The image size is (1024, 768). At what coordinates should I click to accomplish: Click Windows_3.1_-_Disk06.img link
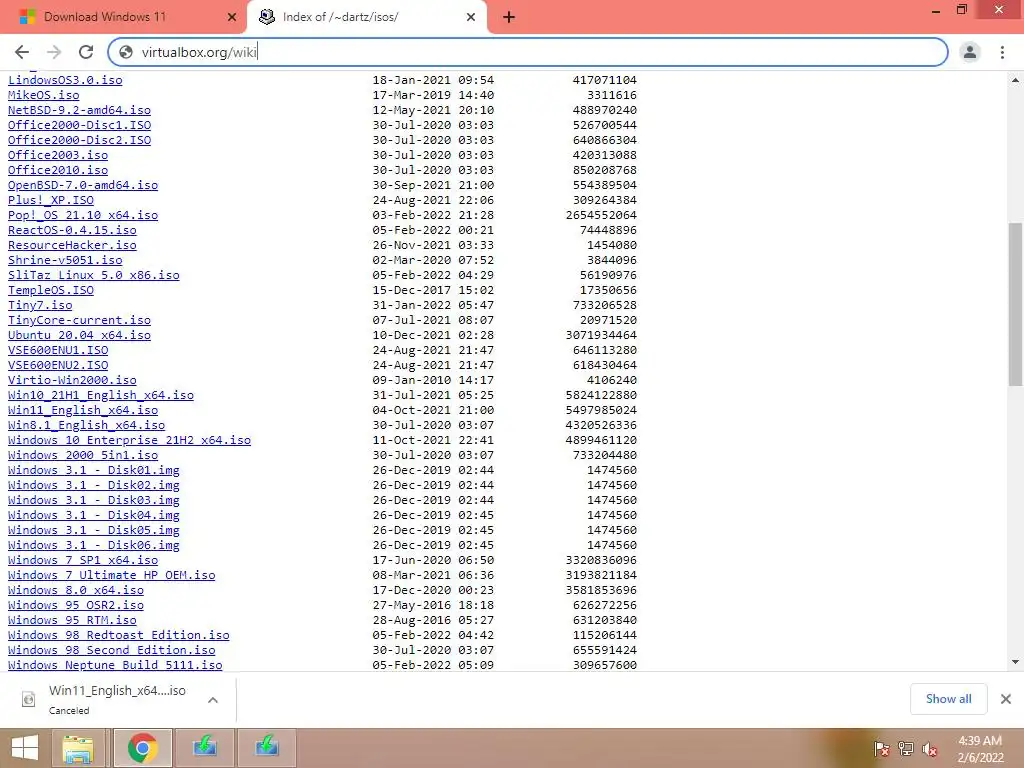(x=93, y=546)
